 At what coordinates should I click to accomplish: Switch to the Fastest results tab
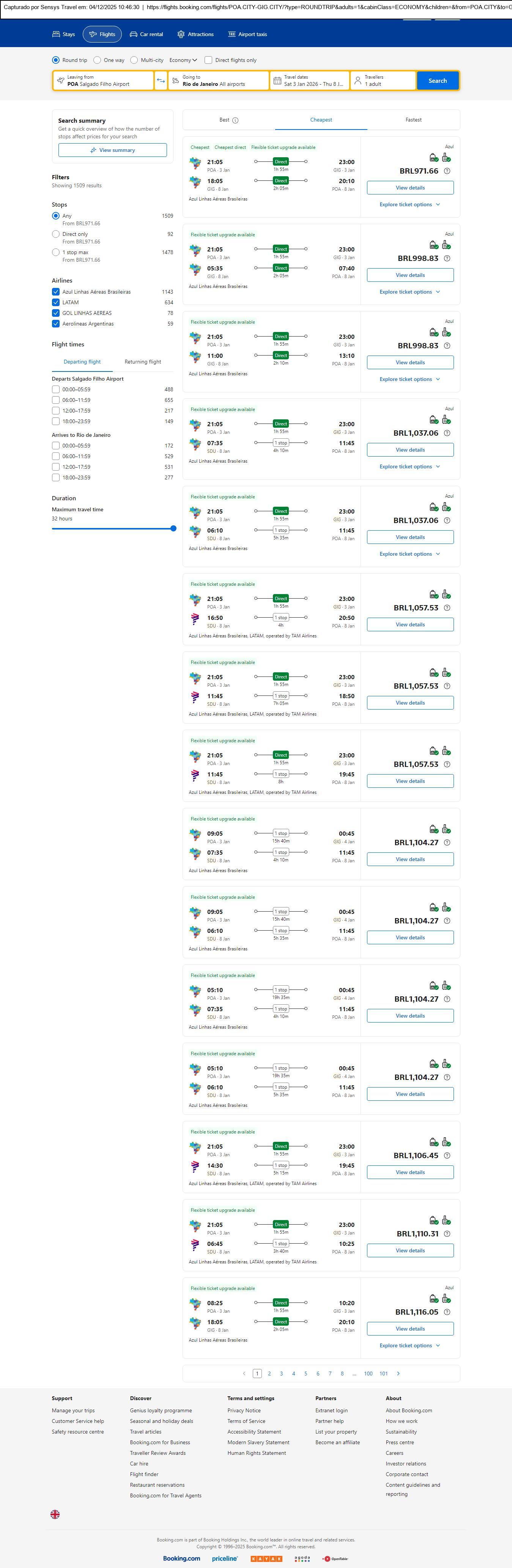coord(413,120)
